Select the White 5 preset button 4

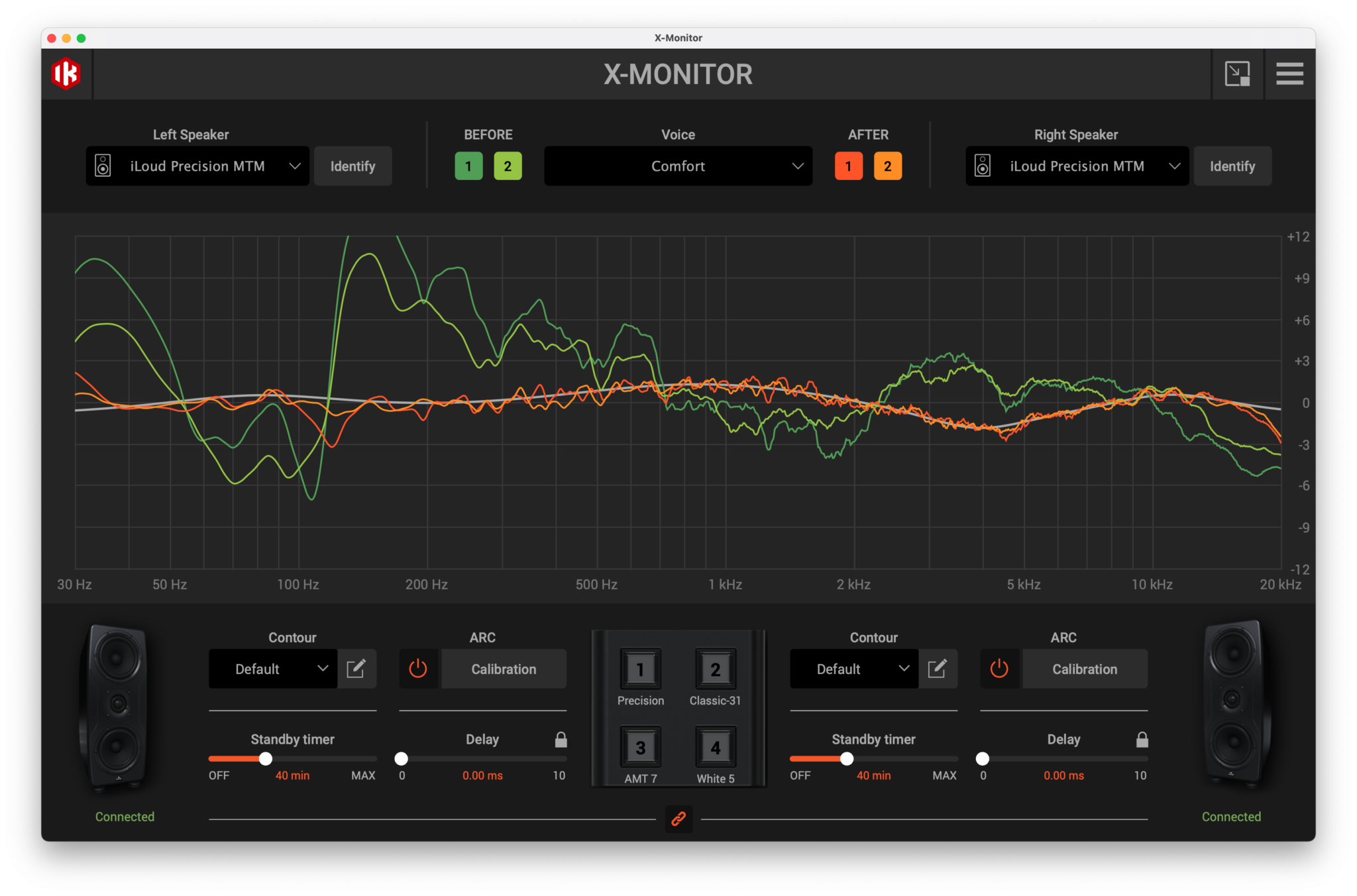coord(715,748)
